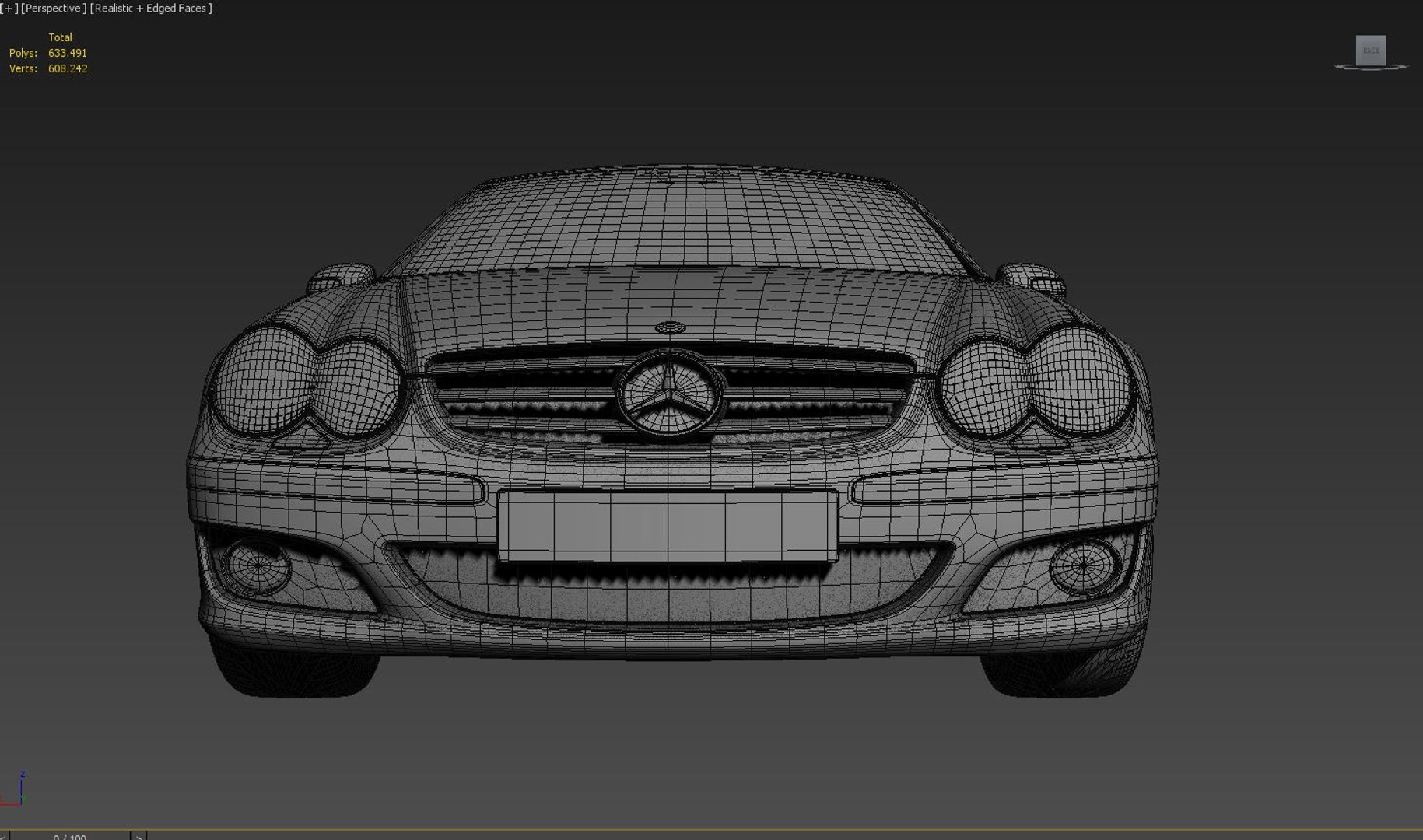The image size is (1423, 840).
Task: Open the [+] viewport general menu
Action: coord(9,9)
